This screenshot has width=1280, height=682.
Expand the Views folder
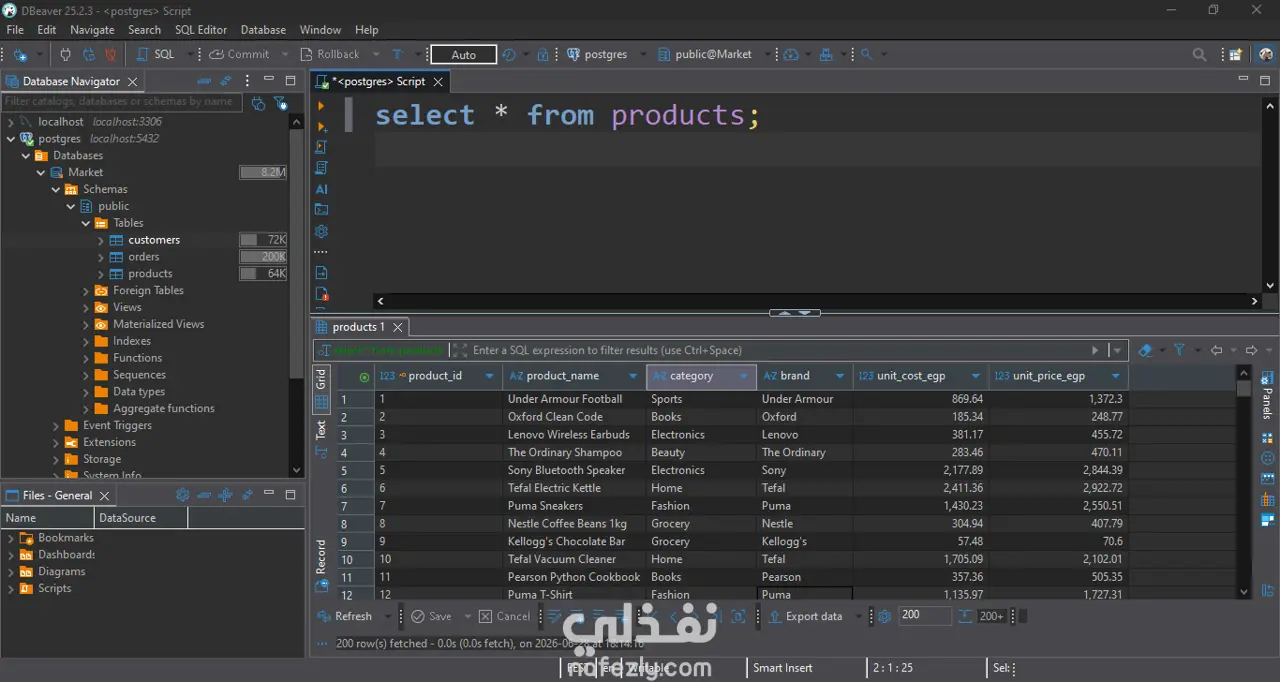86,307
